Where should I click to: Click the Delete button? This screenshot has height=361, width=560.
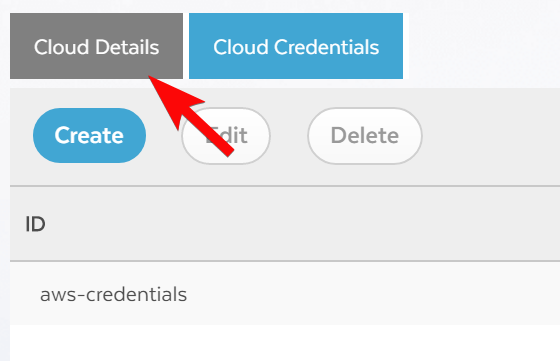click(365, 136)
